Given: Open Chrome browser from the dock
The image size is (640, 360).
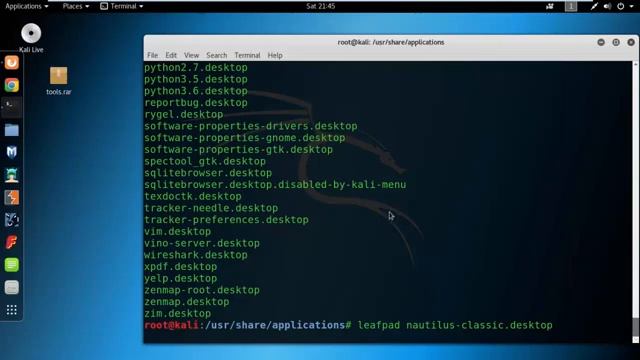Looking at the screenshot, I should 11,85.
